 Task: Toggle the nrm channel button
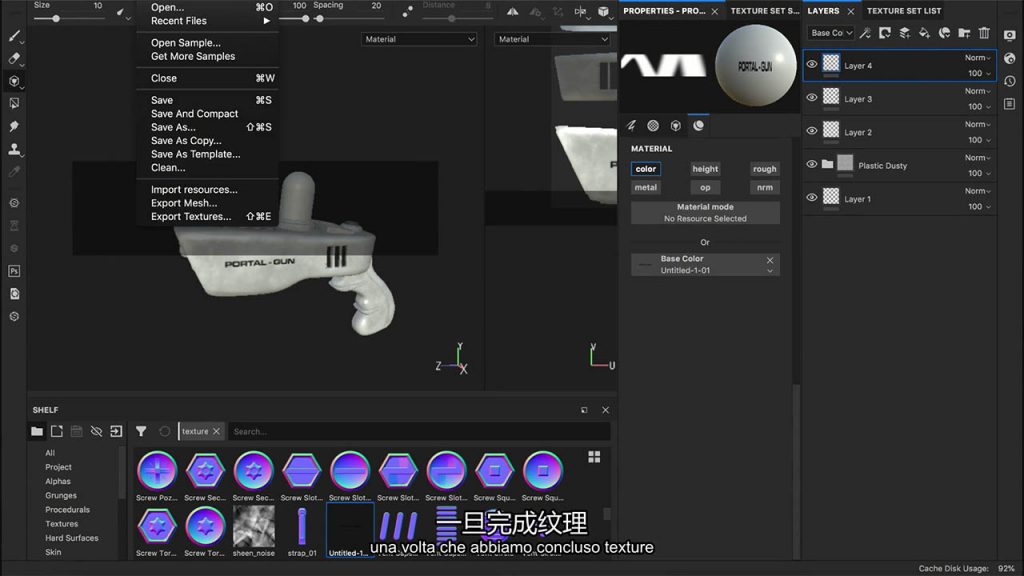click(765, 187)
